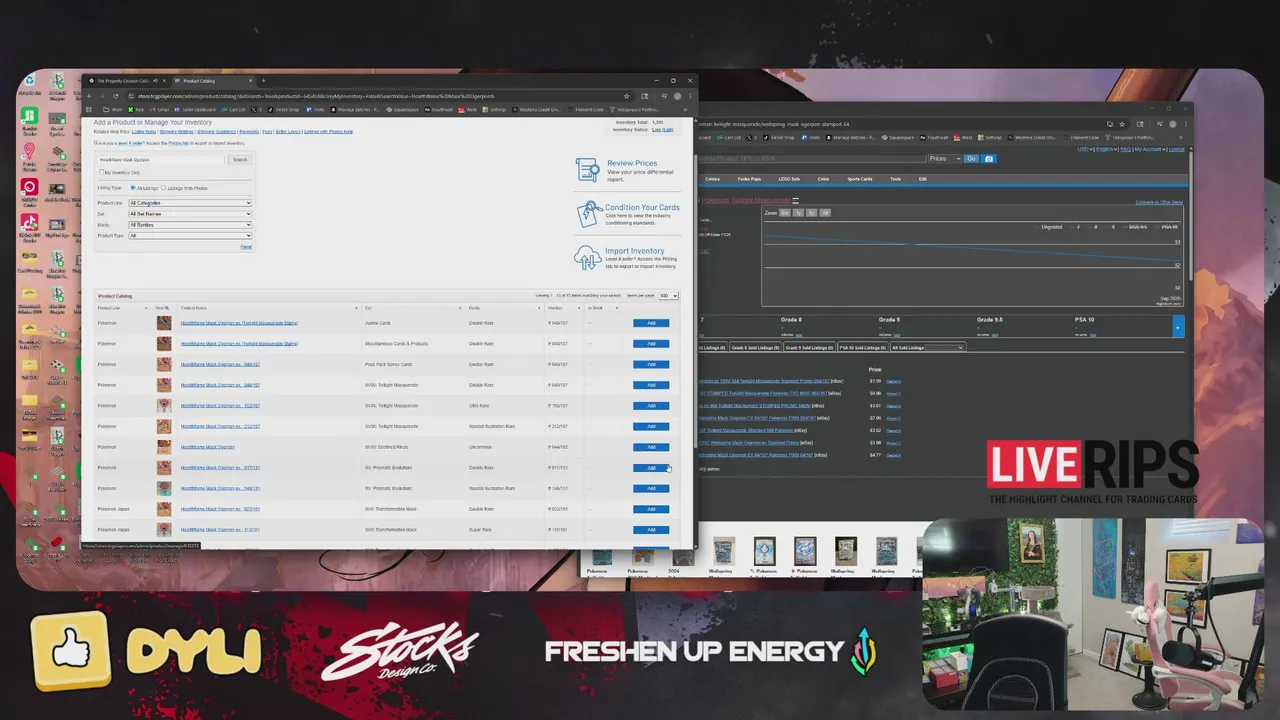Change the Items per page dropdown
The height and width of the screenshot is (720, 1280).
[668, 296]
